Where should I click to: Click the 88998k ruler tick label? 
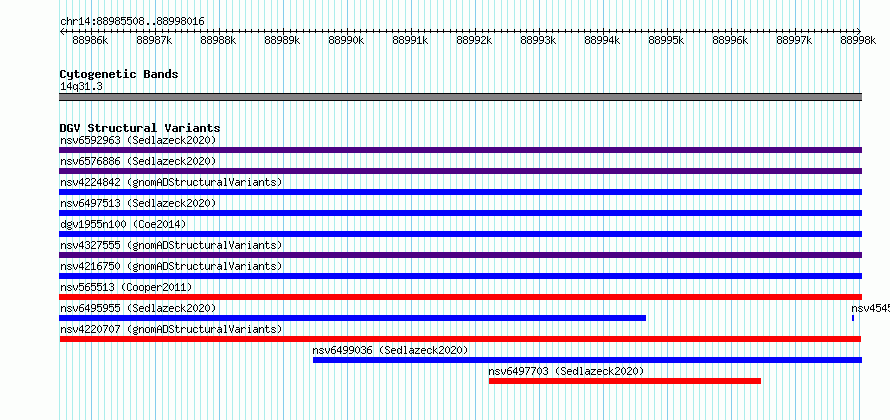coord(858,40)
